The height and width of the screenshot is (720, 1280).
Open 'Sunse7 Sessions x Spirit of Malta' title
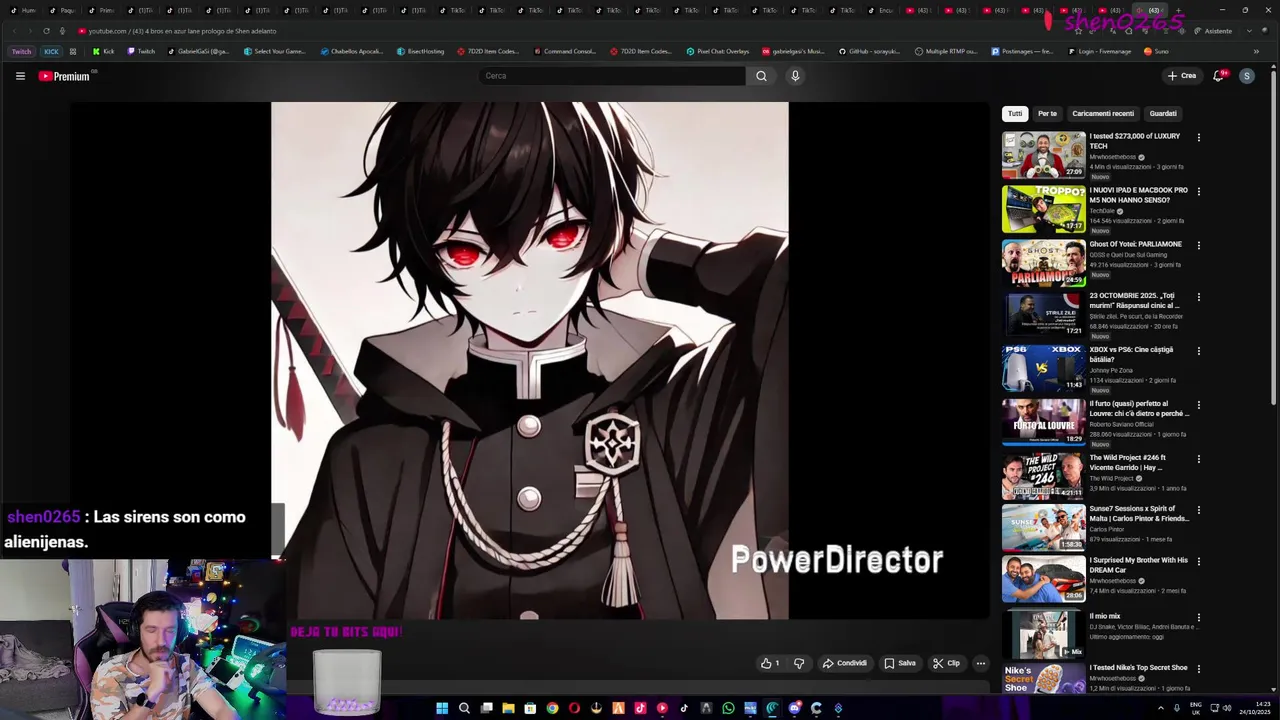(1139, 514)
